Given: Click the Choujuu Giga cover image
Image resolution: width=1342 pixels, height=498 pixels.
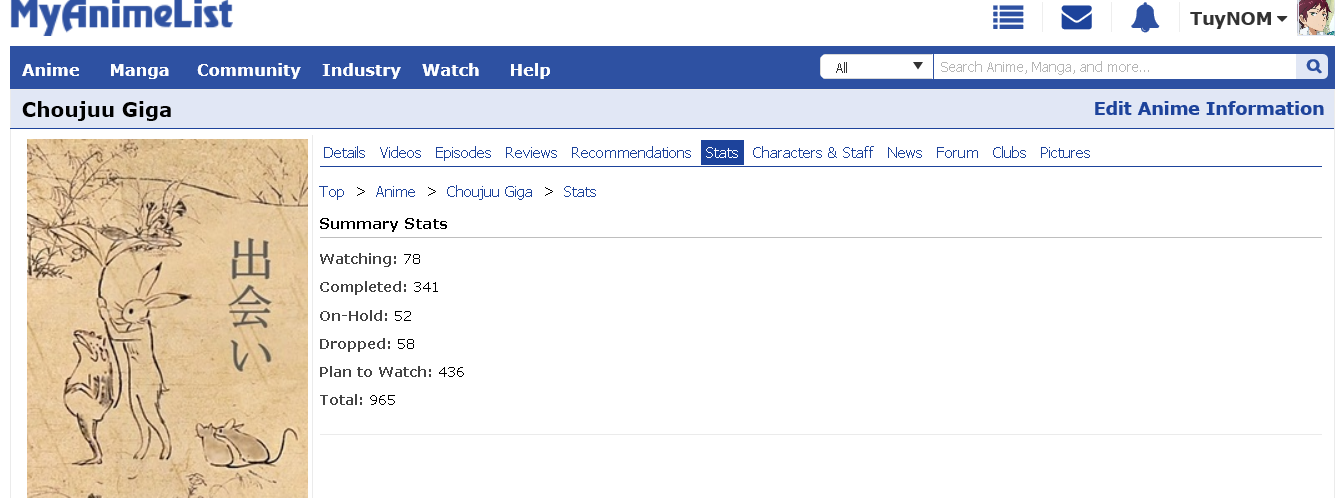Looking at the screenshot, I should coord(167,318).
